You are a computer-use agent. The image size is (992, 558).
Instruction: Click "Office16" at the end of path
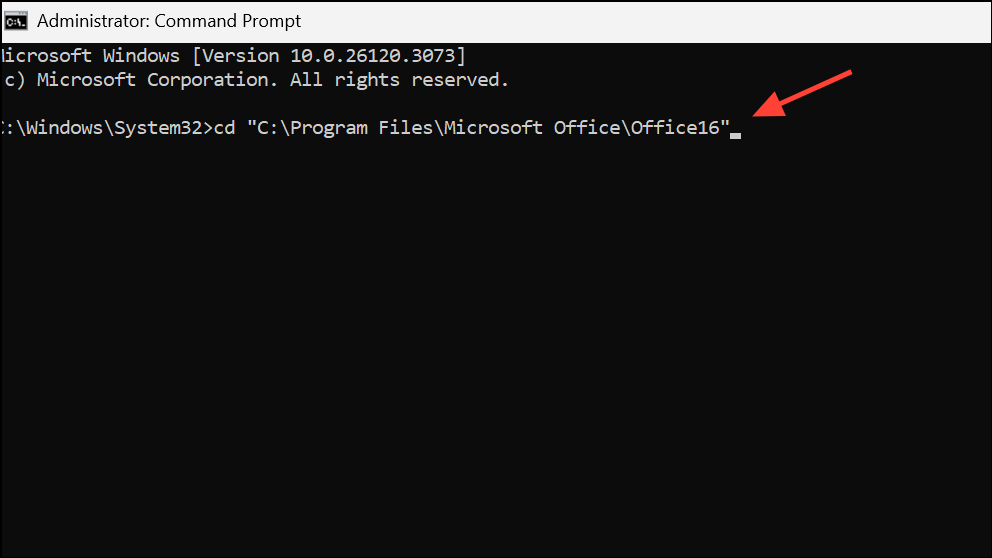click(677, 128)
